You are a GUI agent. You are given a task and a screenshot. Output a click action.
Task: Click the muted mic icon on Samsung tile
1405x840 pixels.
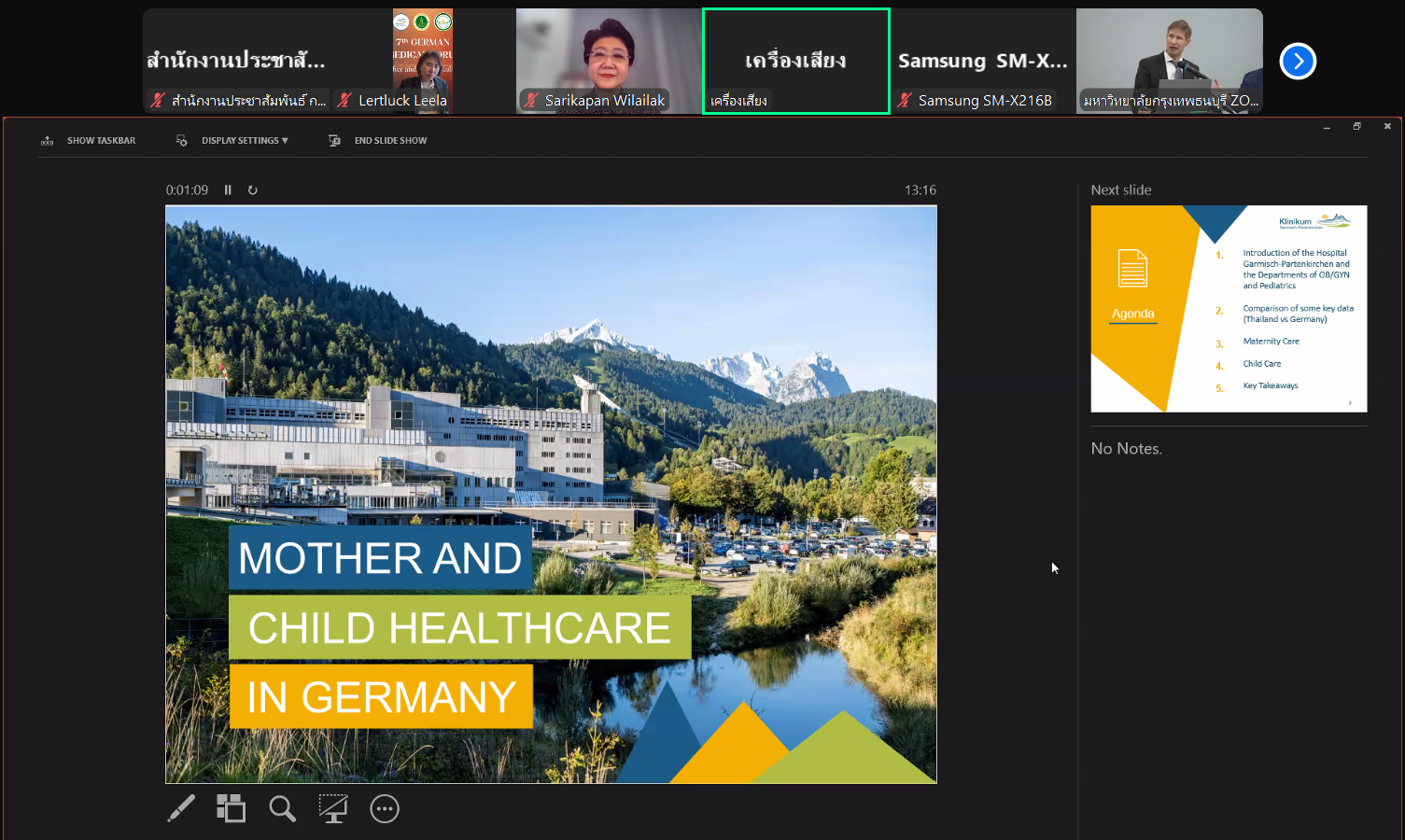pyautogui.click(x=905, y=101)
